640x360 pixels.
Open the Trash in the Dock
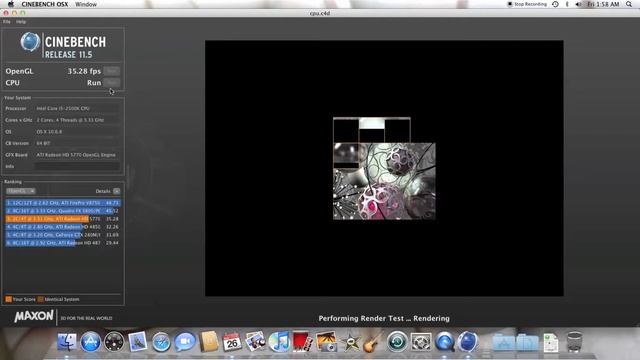point(574,342)
